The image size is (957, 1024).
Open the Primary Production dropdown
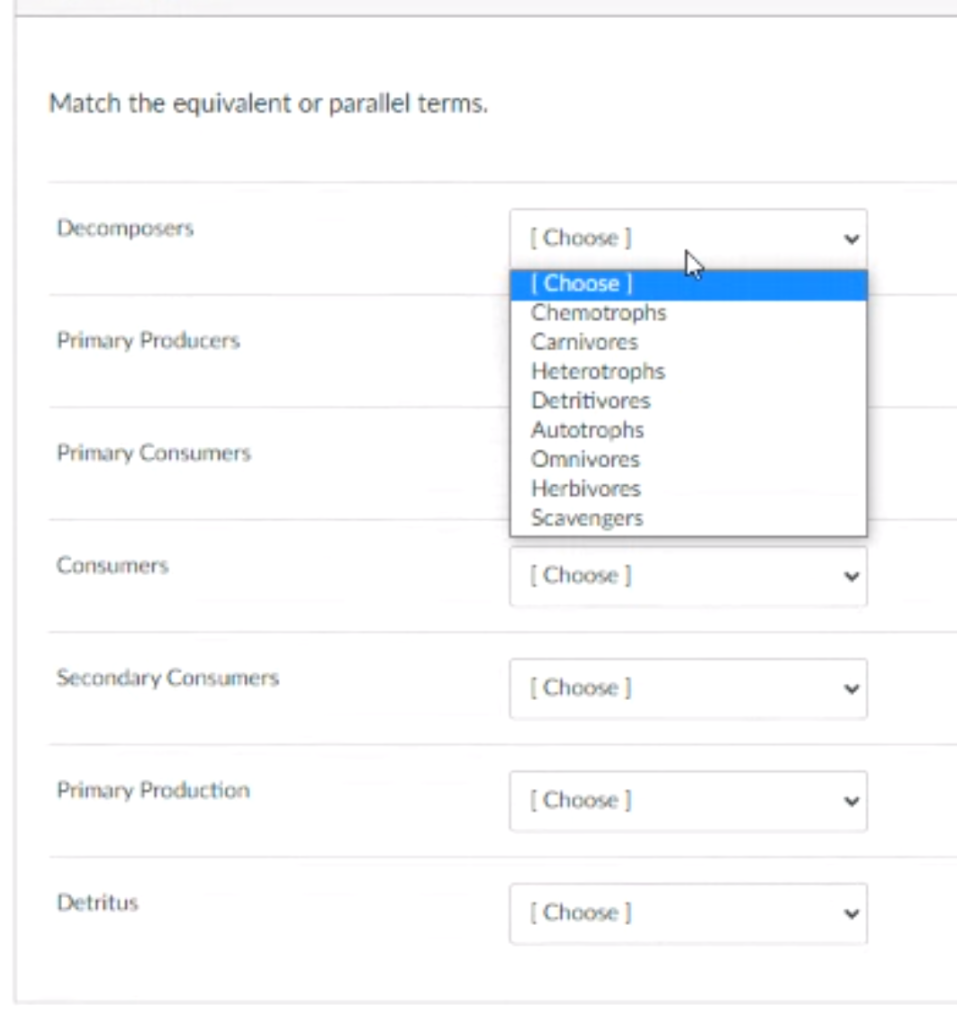tap(687, 800)
